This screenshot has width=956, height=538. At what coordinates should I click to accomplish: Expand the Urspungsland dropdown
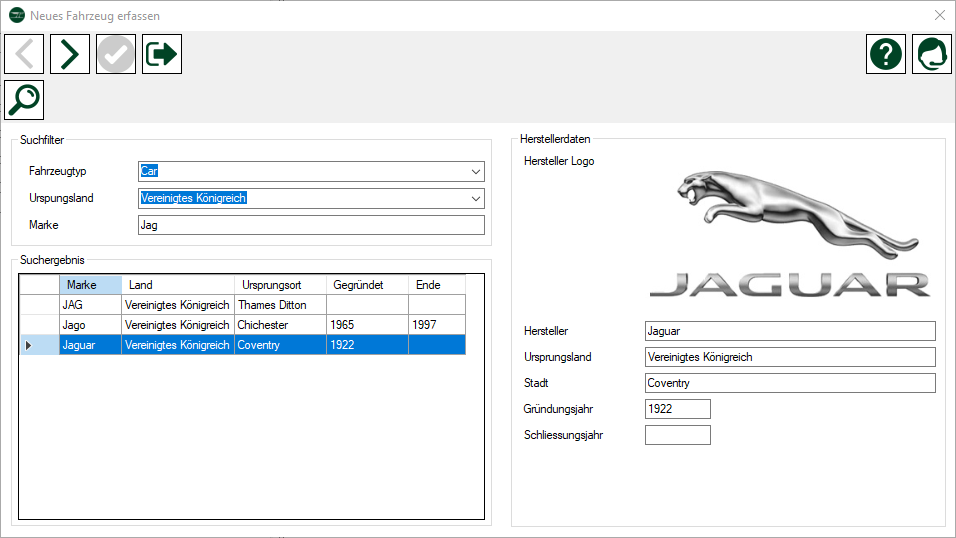(475, 198)
